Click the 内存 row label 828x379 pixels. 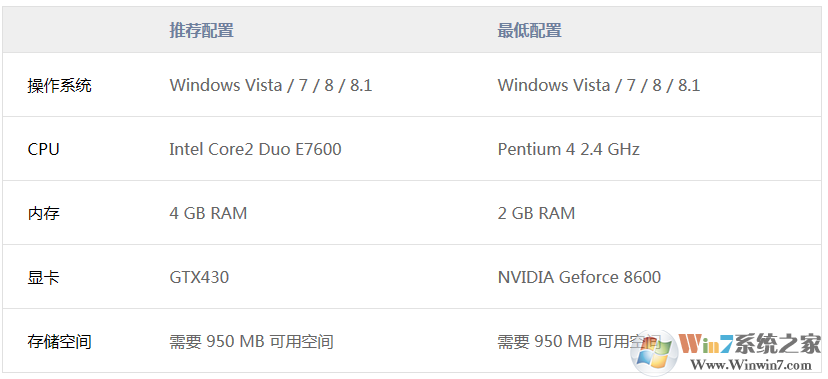click(43, 213)
